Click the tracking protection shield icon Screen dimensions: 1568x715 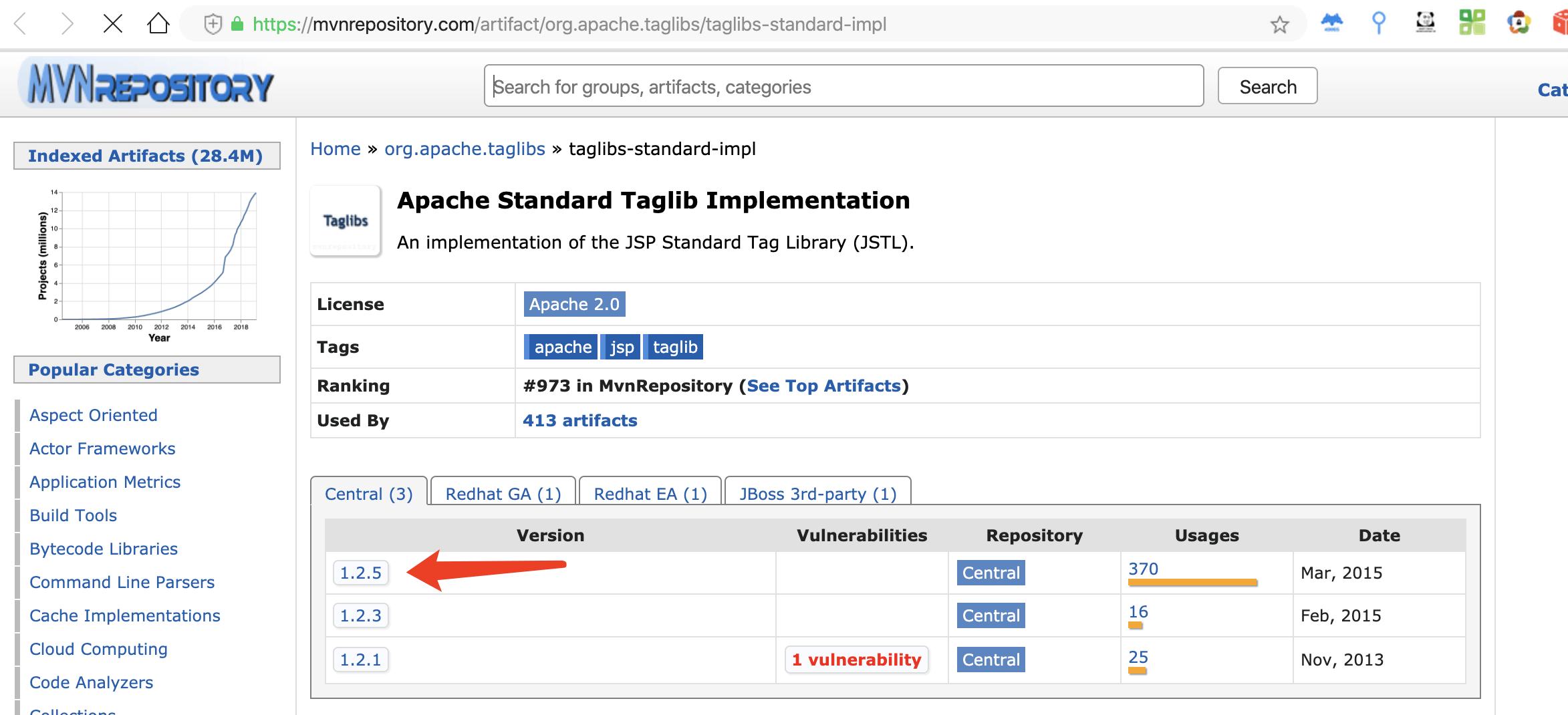click(x=213, y=25)
